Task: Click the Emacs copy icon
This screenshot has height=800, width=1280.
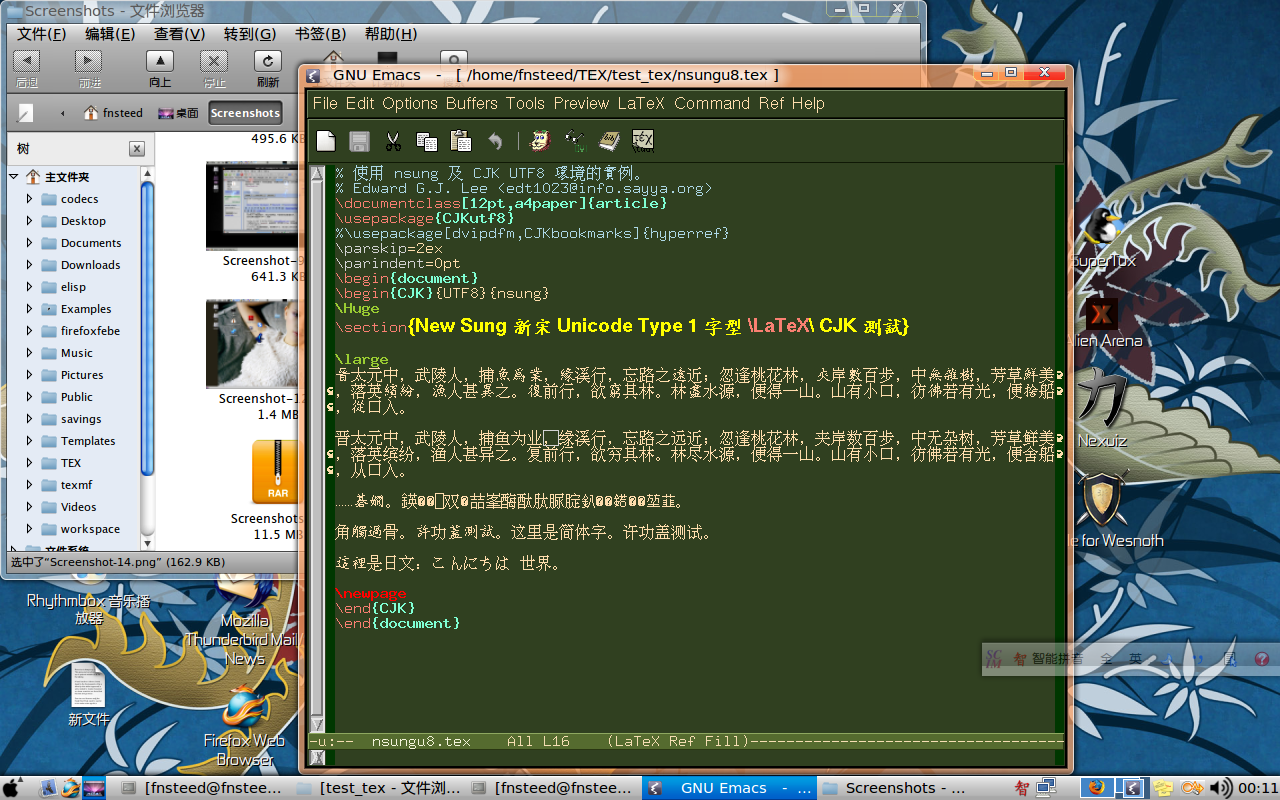Action: pyautogui.click(x=427, y=141)
